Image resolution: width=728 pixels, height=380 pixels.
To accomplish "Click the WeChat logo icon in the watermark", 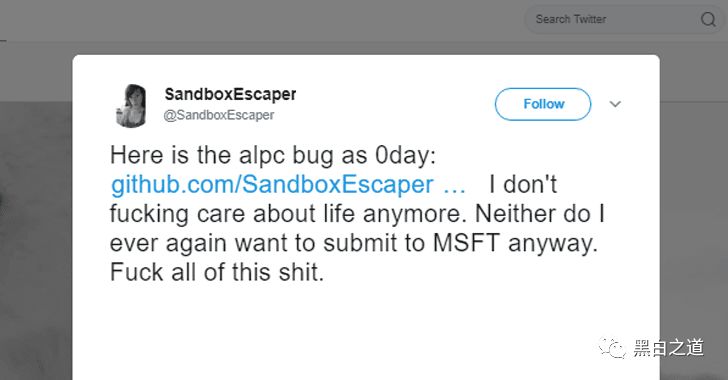I will 612,347.
